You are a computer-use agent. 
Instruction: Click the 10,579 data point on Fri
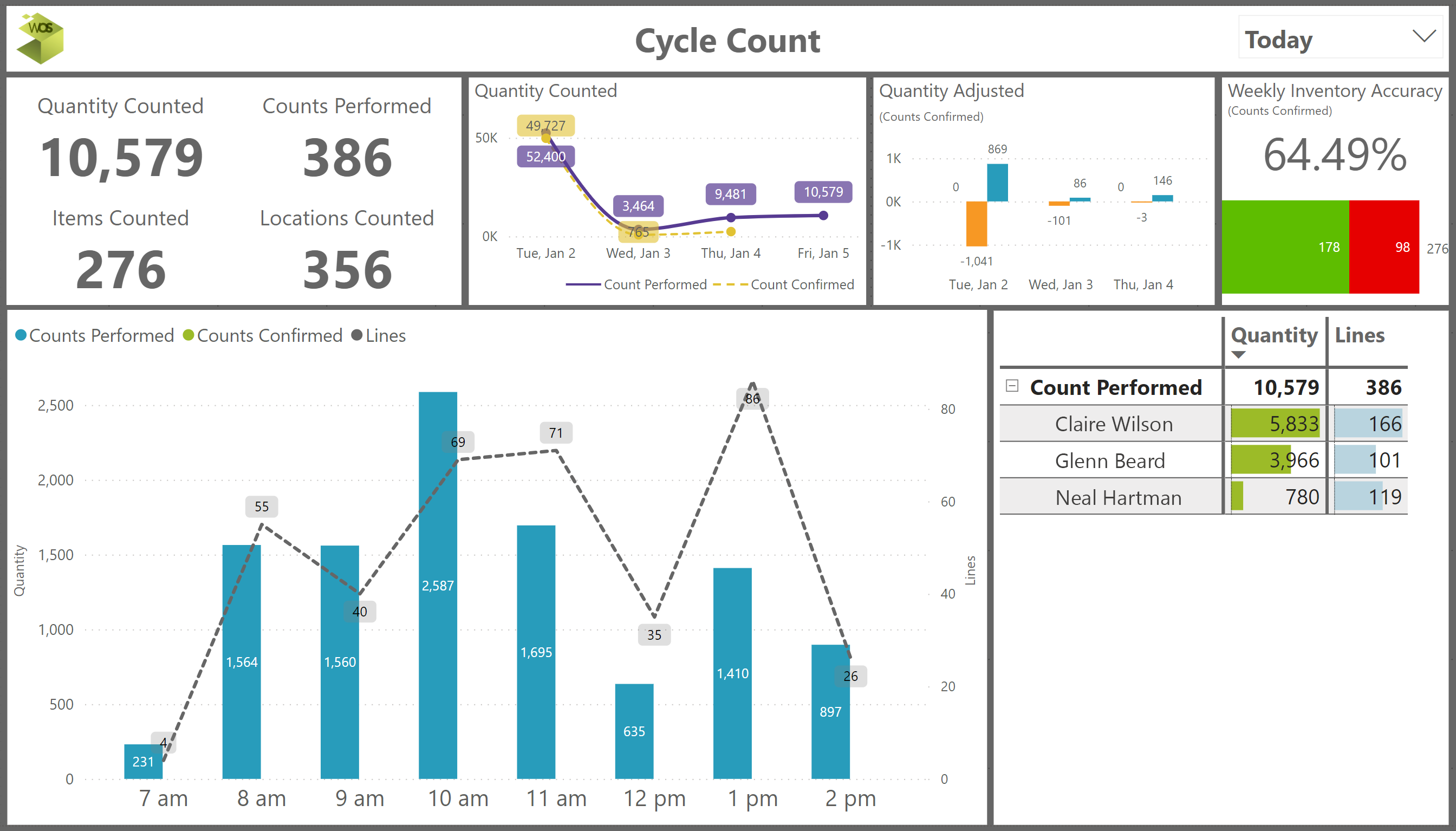coord(823,216)
